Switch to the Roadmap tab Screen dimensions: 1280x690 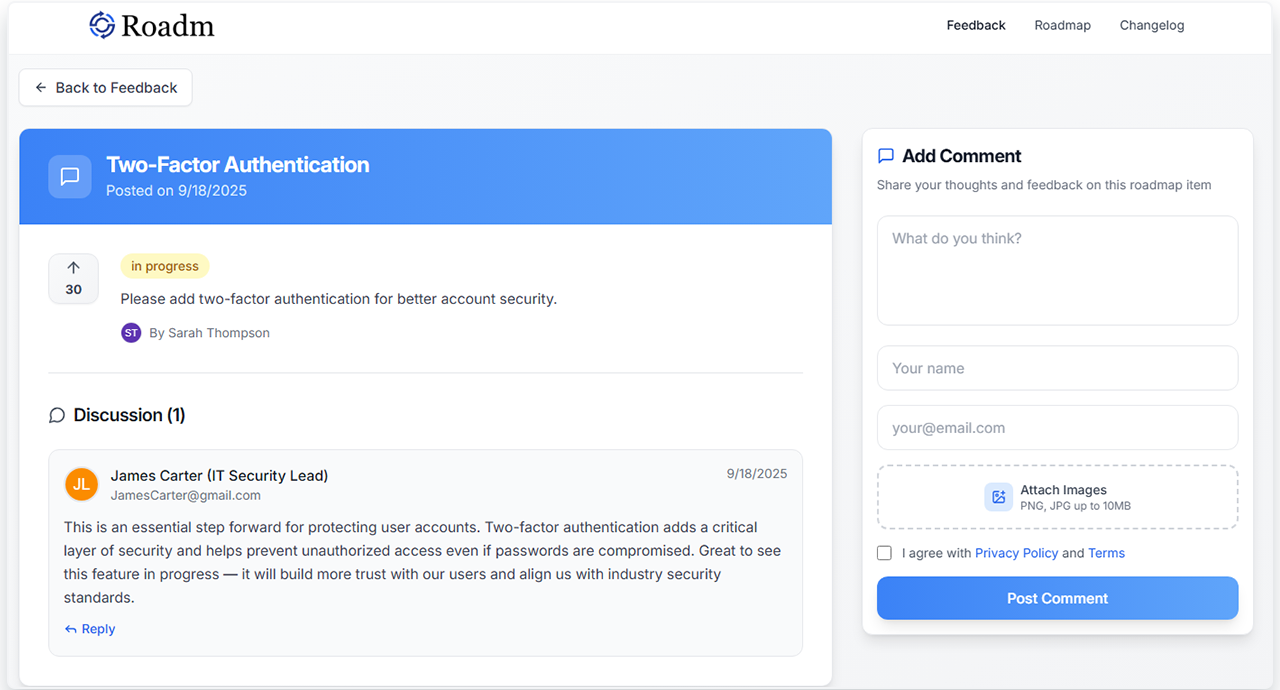pyautogui.click(x=1062, y=25)
